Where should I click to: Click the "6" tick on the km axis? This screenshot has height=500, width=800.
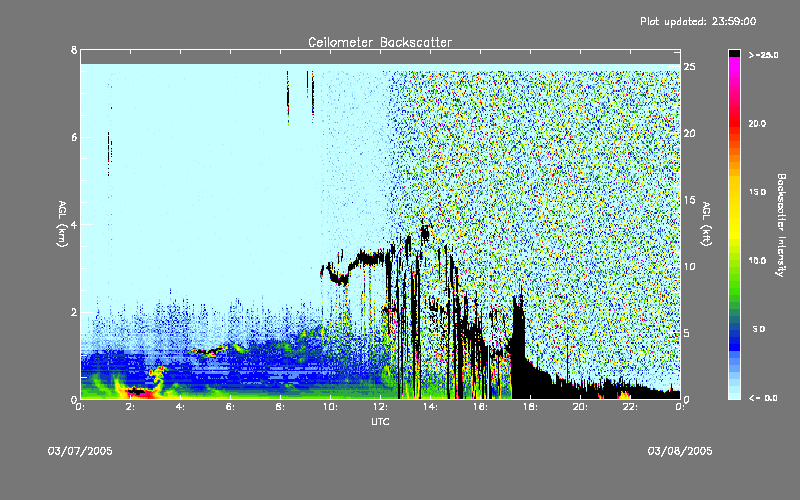(x=74, y=137)
